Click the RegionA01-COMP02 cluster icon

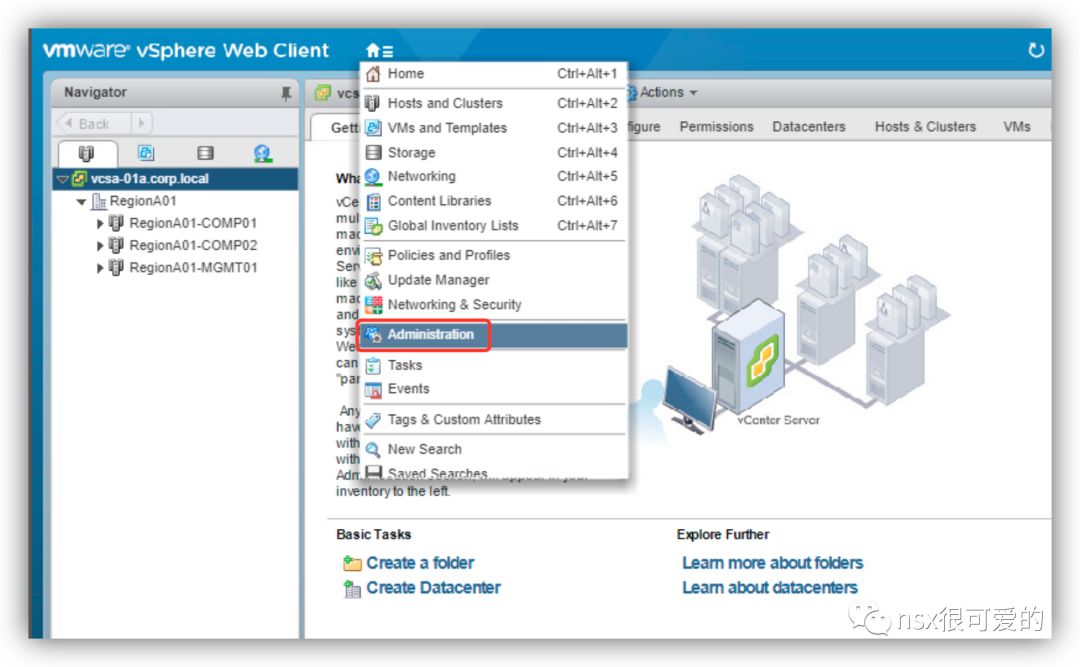click(116, 245)
